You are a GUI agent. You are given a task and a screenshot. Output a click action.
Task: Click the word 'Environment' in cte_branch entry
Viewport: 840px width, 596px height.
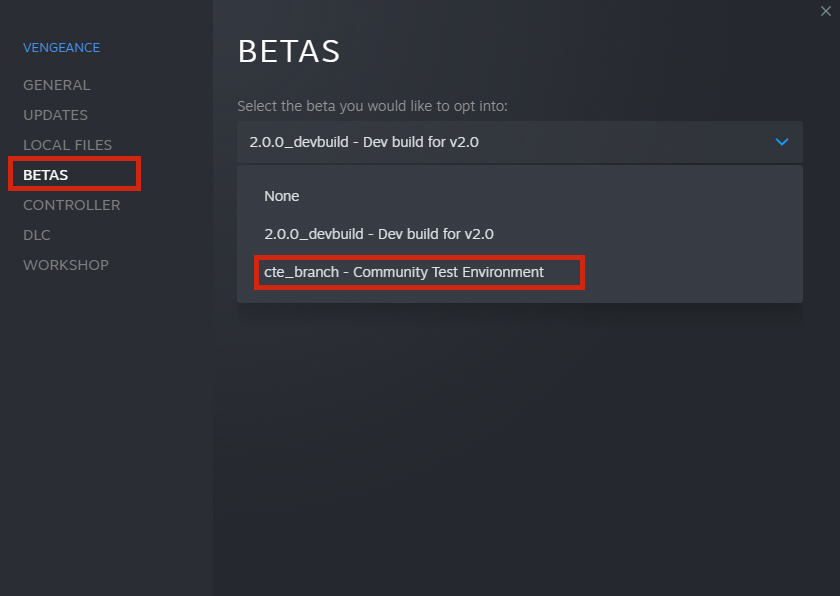tap(503, 272)
